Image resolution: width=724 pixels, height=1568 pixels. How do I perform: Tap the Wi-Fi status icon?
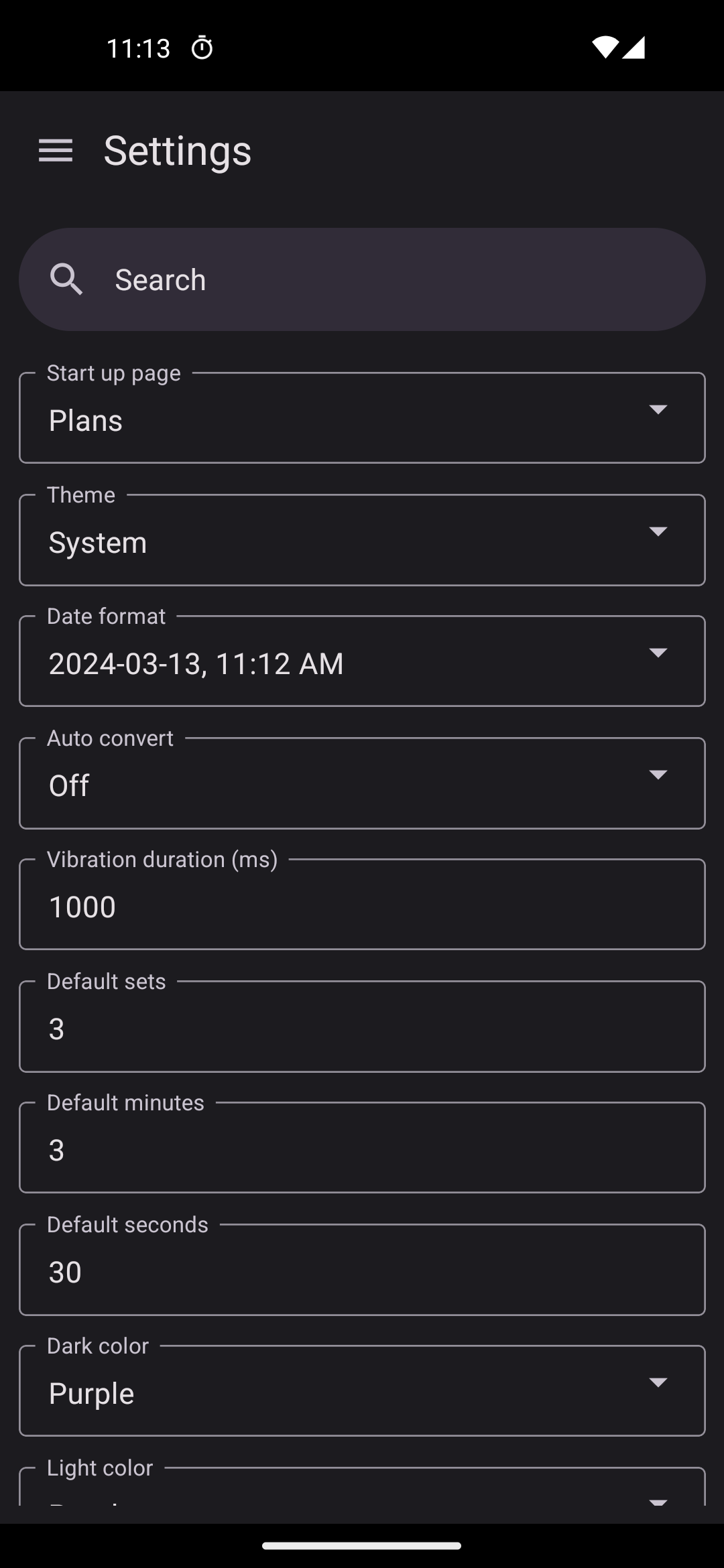(605, 48)
